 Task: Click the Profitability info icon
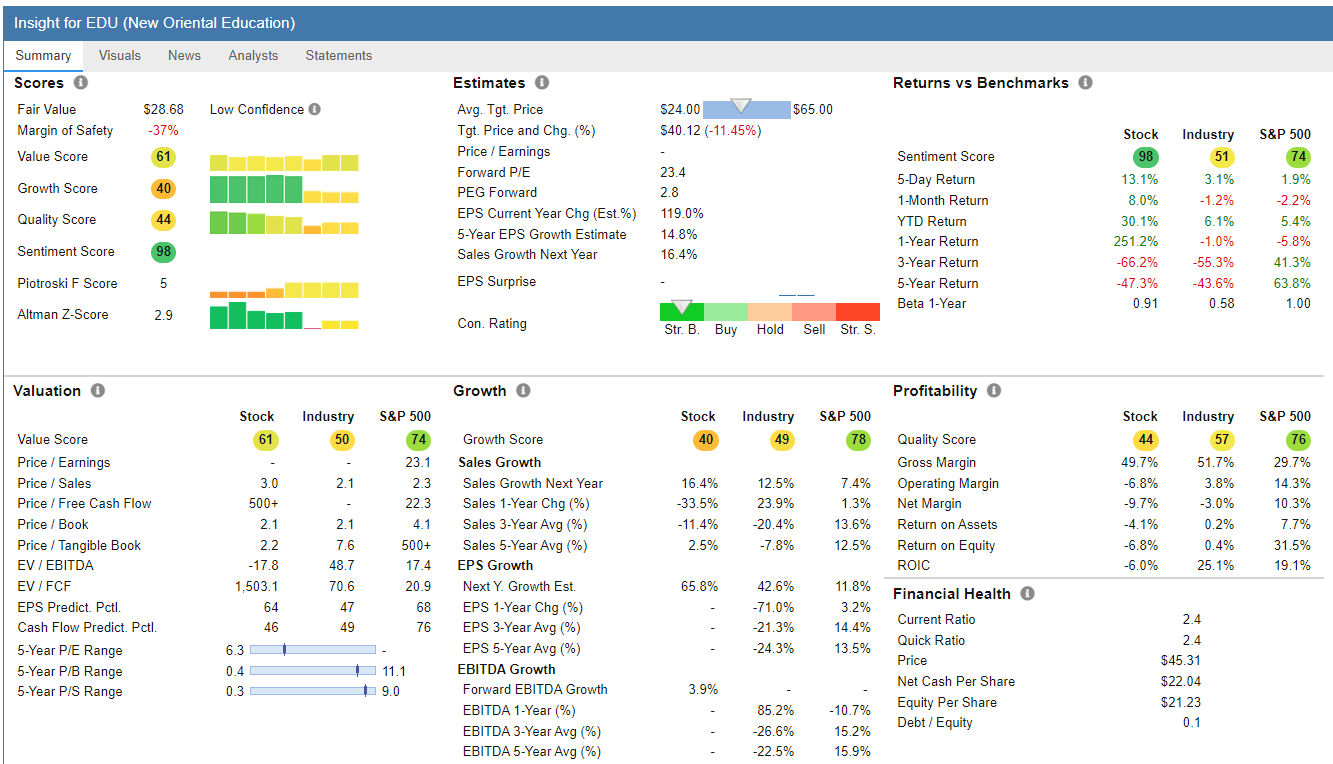pyautogui.click(x=993, y=391)
